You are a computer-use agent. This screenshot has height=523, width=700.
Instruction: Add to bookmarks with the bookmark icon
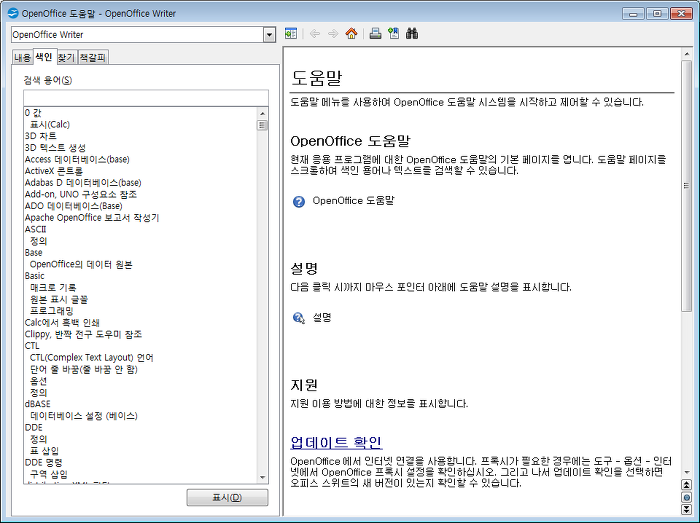394,33
